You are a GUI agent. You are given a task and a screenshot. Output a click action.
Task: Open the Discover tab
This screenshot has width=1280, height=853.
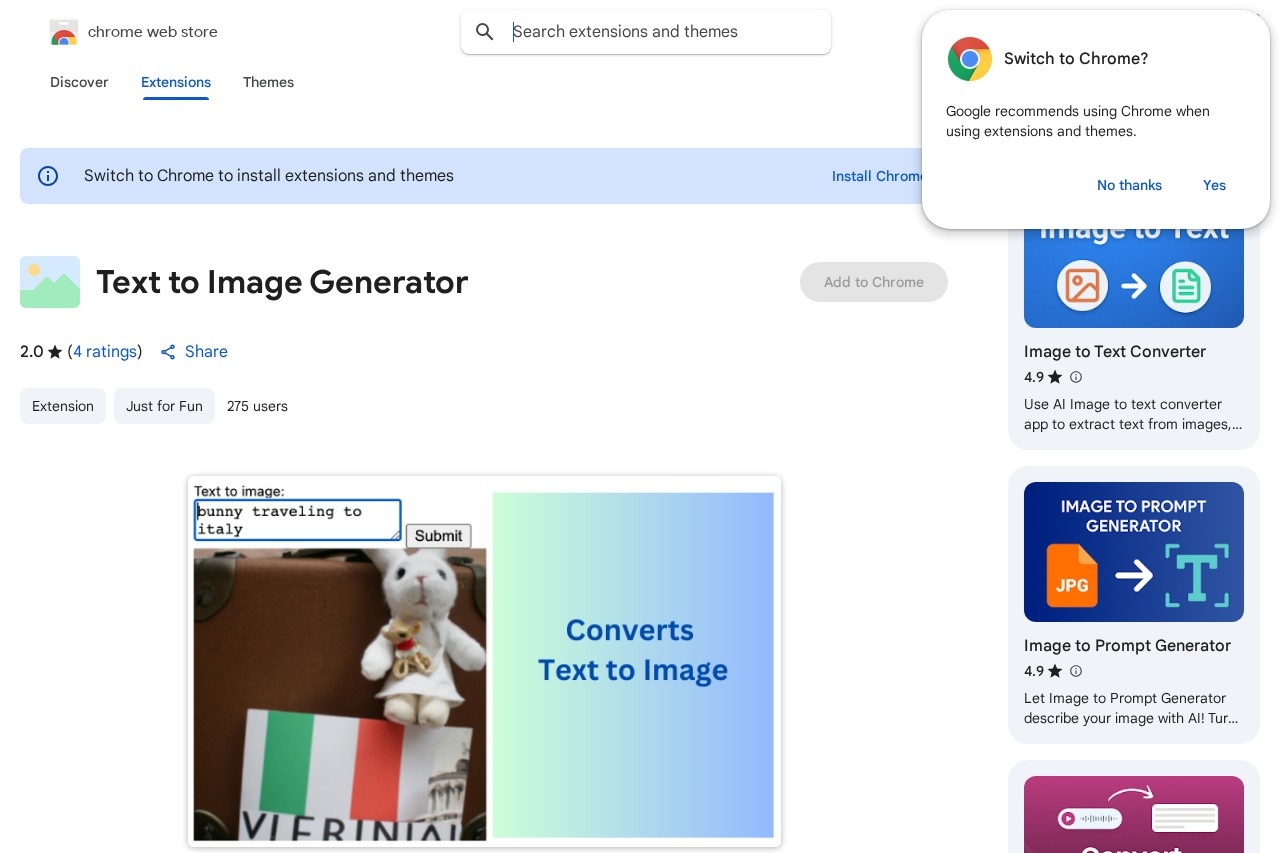pos(79,82)
